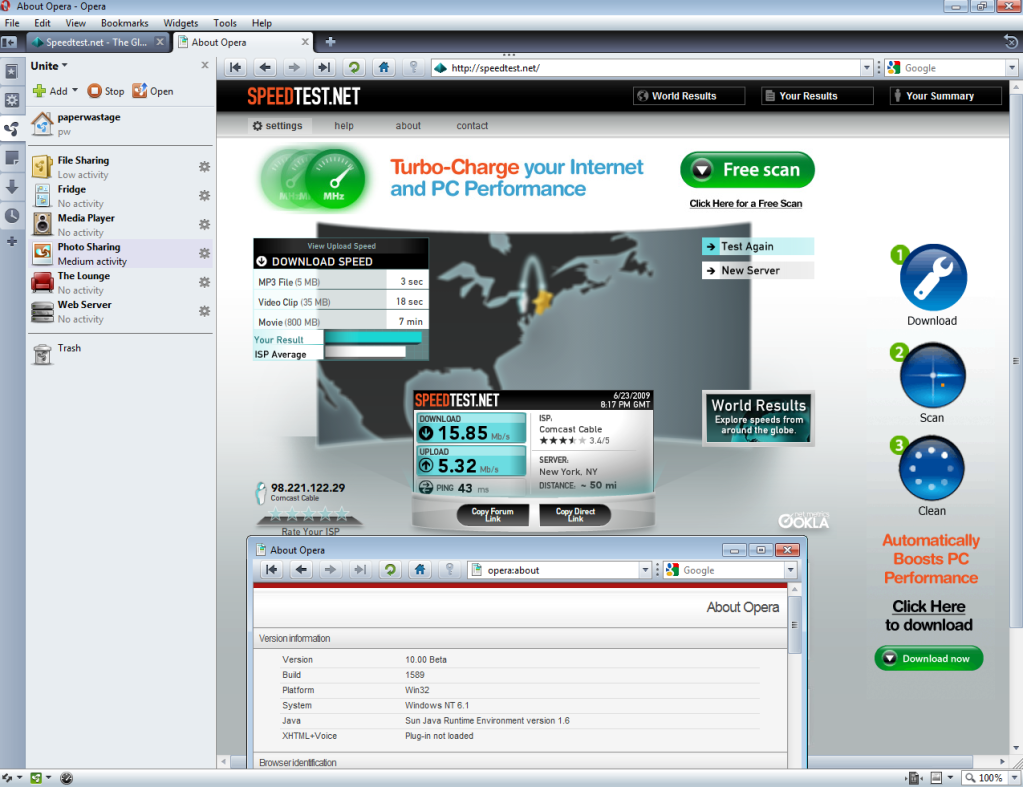This screenshot has height=787, width=1023.
Task: Click the Opera Link sync status bar icon
Action: point(7,778)
